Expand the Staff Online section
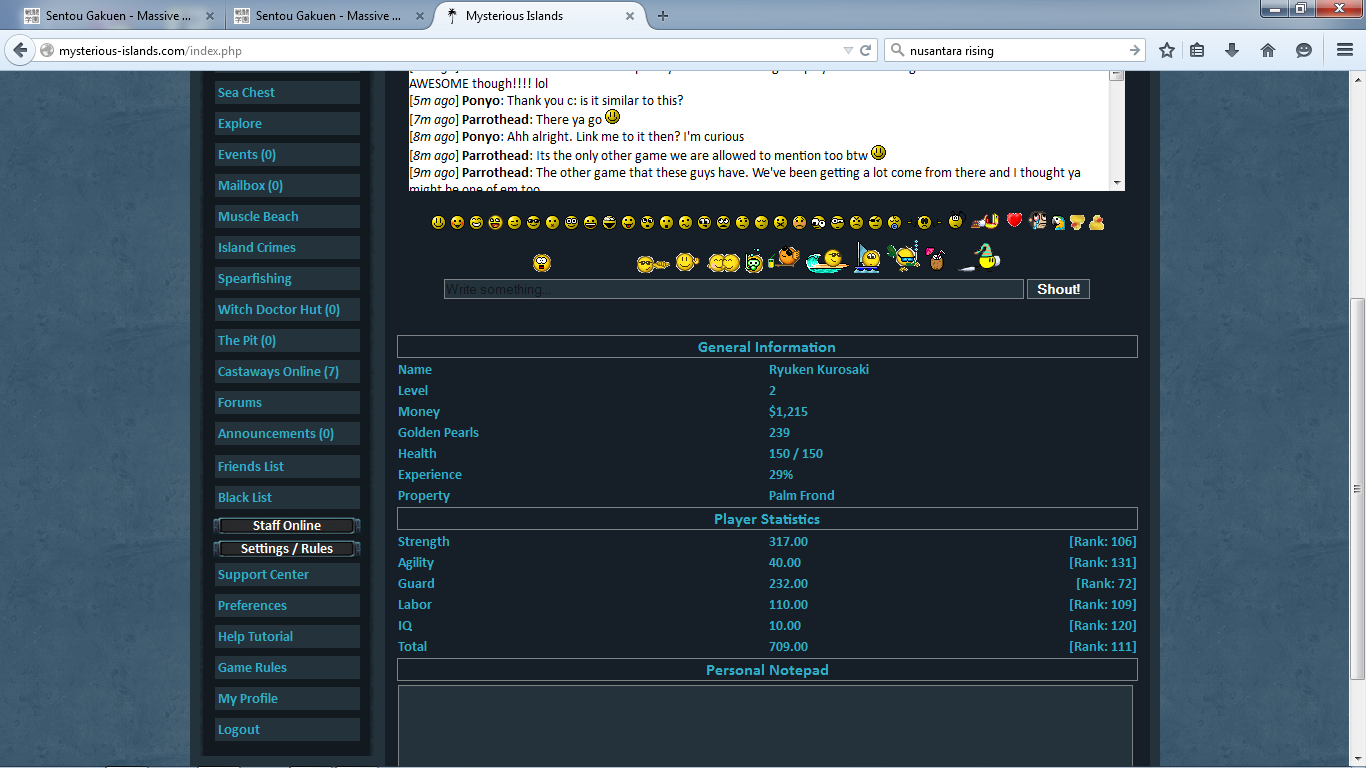The width and height of the screenshot is (1366, 768). [x=287, y=525]
